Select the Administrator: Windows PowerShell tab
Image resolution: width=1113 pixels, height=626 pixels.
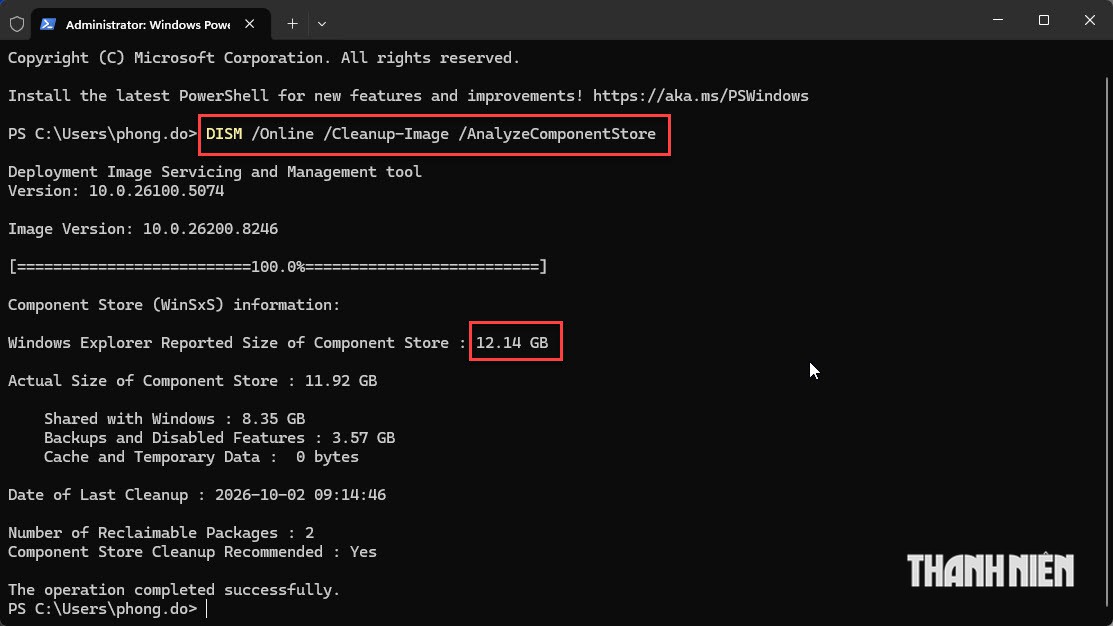(151, 24)
